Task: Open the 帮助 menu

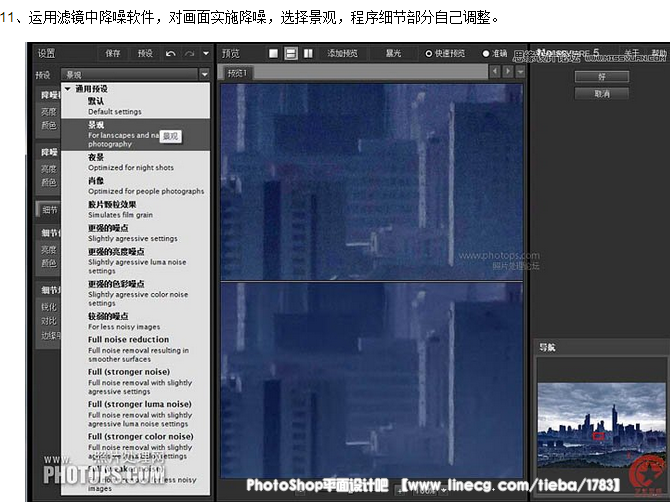Action: click(658, 53)
